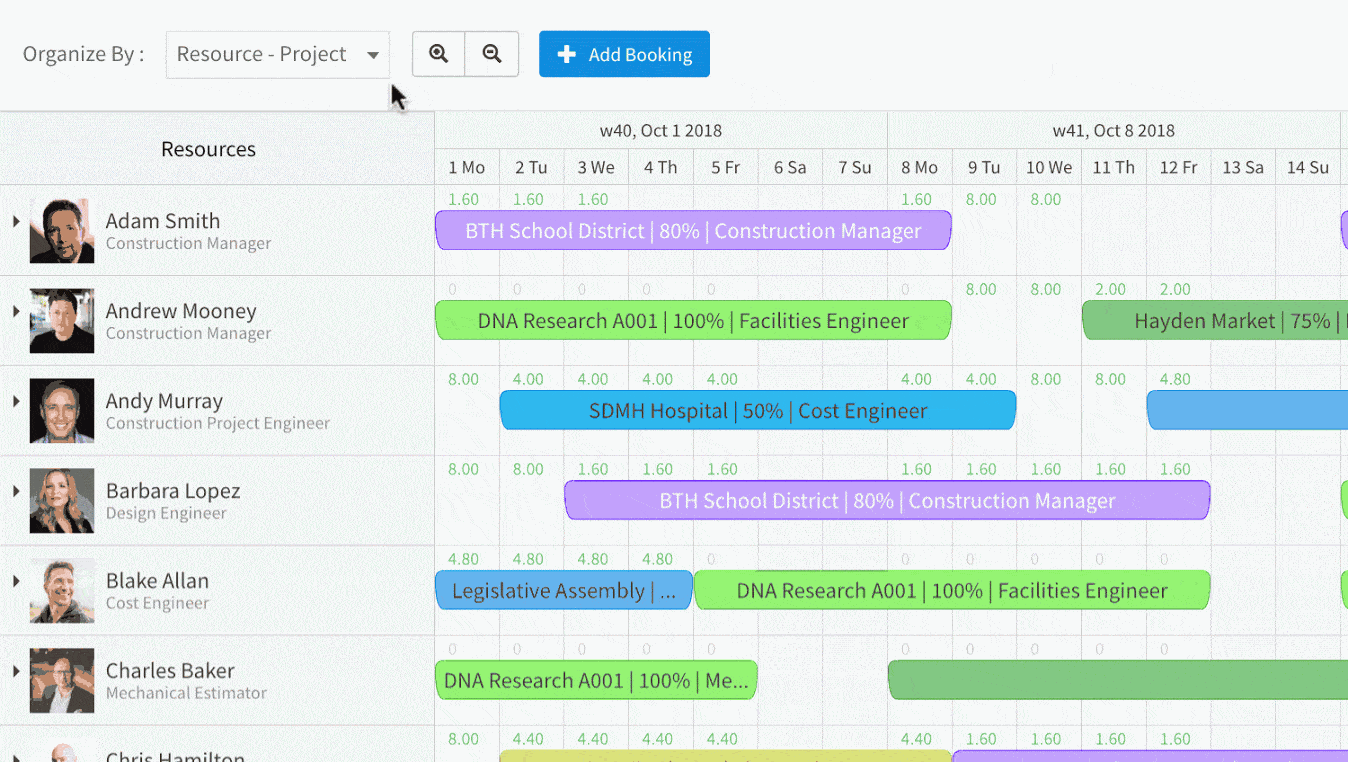
Task: Click the Adam Smith name
Action: click(163, 221)
